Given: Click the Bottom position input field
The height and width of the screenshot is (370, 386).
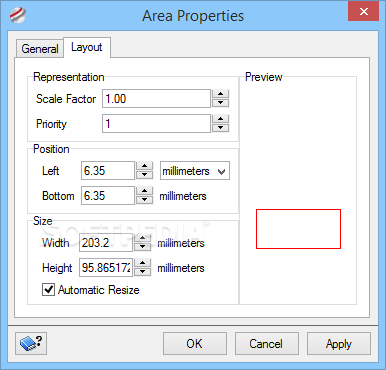Looking at the screenshot, I should [x=108, y=195].
